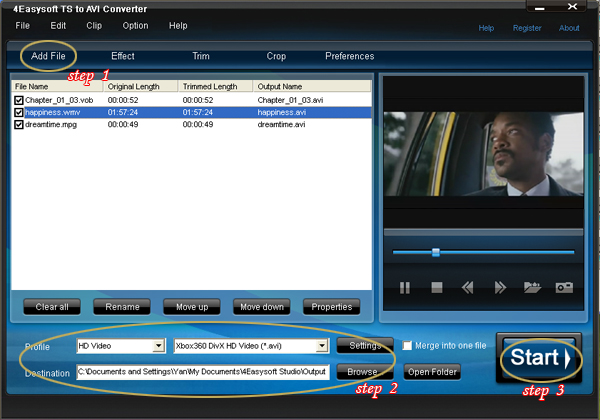Image resolution: width=600 pixels, height=420 pixels.
Task: Uncheck the Chapter_01_03.vob file checkbox
Action: pyautogui.click(x=19, y=100)
